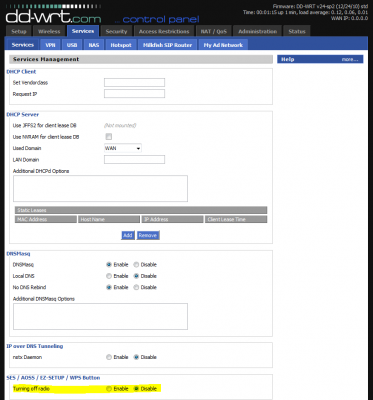This screenshot has height=400, width=373.
Task: Enable No DNS Rebind radio option
Action: coord(109,287)
